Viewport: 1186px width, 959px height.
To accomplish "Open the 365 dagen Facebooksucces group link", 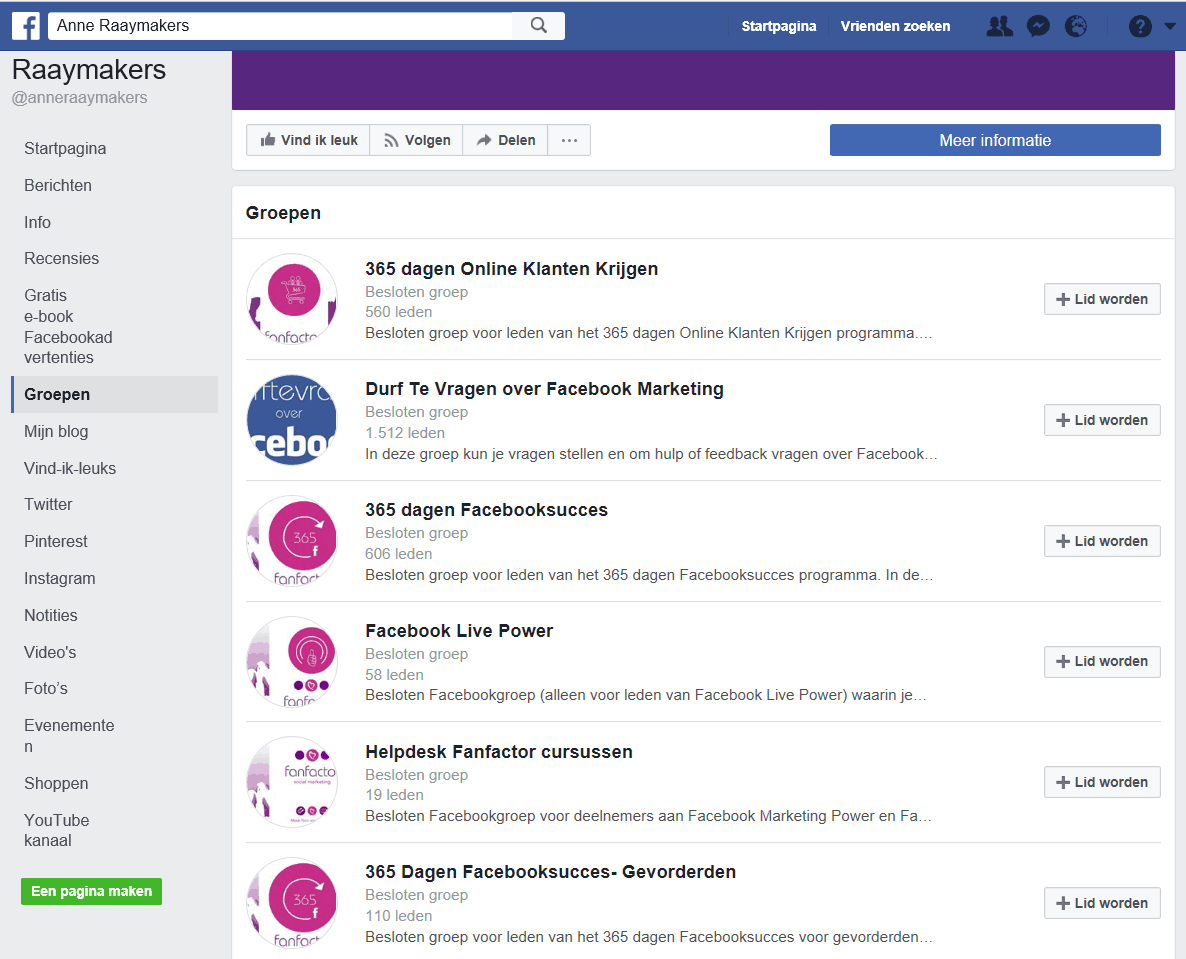I will [486, 510].
